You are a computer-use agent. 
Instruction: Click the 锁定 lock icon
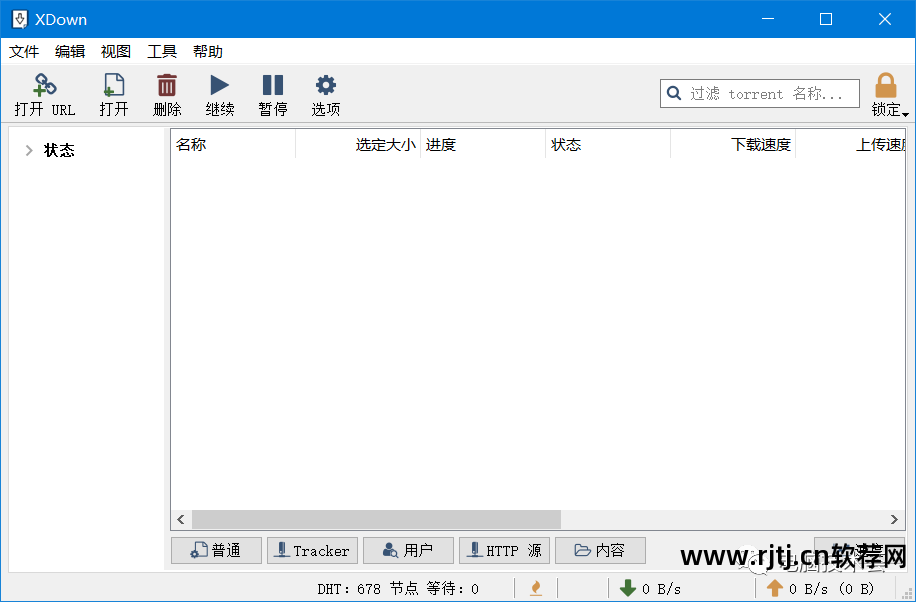886,86
